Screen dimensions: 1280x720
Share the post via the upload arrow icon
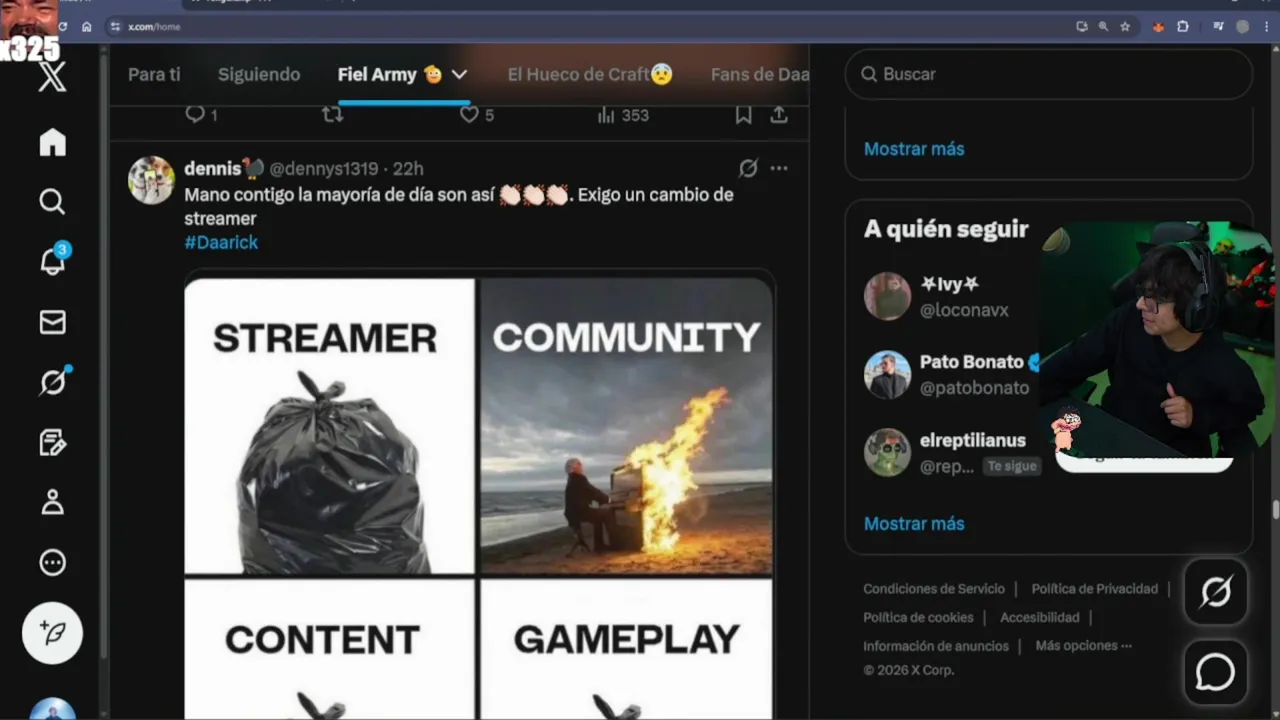tap(779, 115)
